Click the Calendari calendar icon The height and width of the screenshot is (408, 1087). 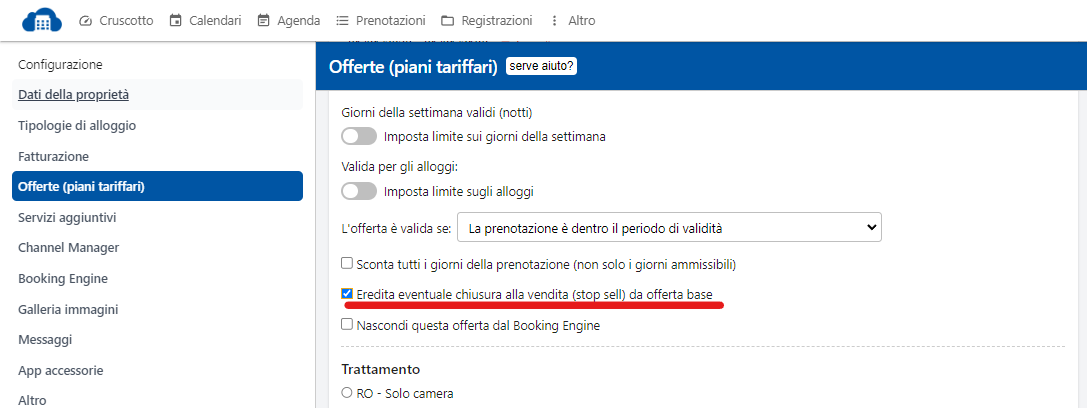(176, 20)
